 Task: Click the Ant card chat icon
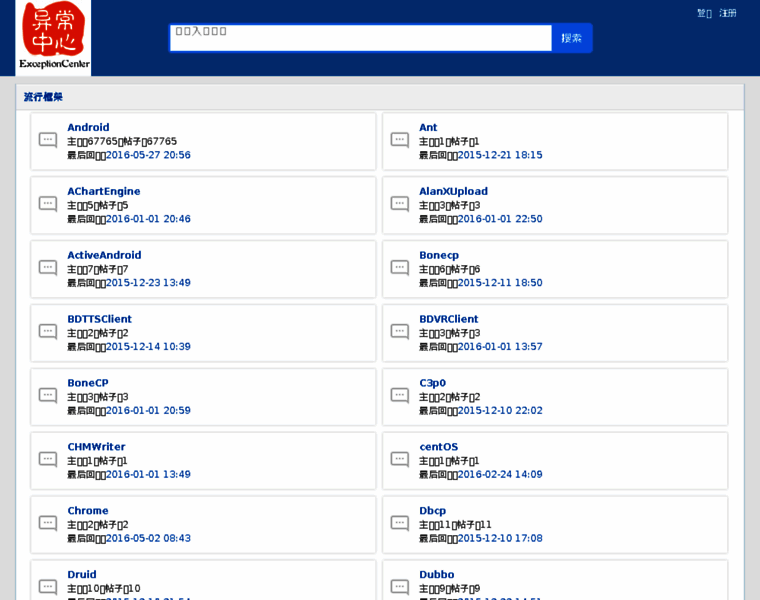[x=400, y=140]
